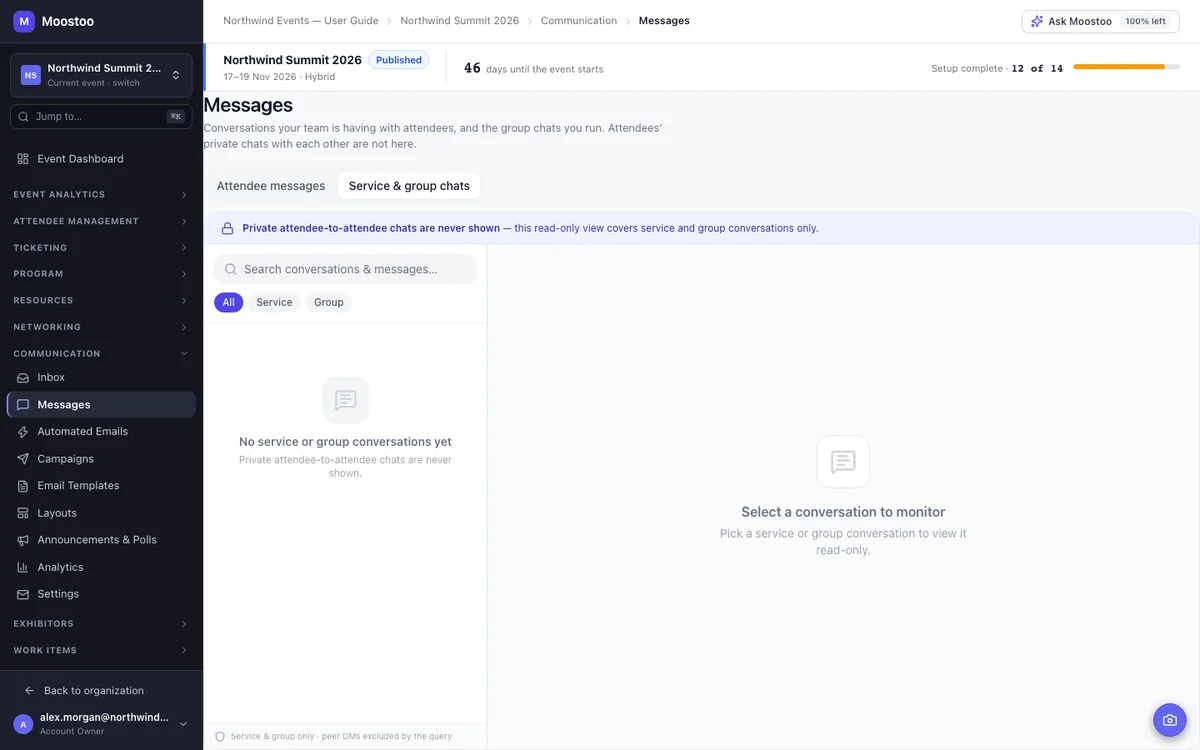This screenshot has width=1200, height=750.
Task: Expand the Event Analytics section
Action: click(101, 195)
